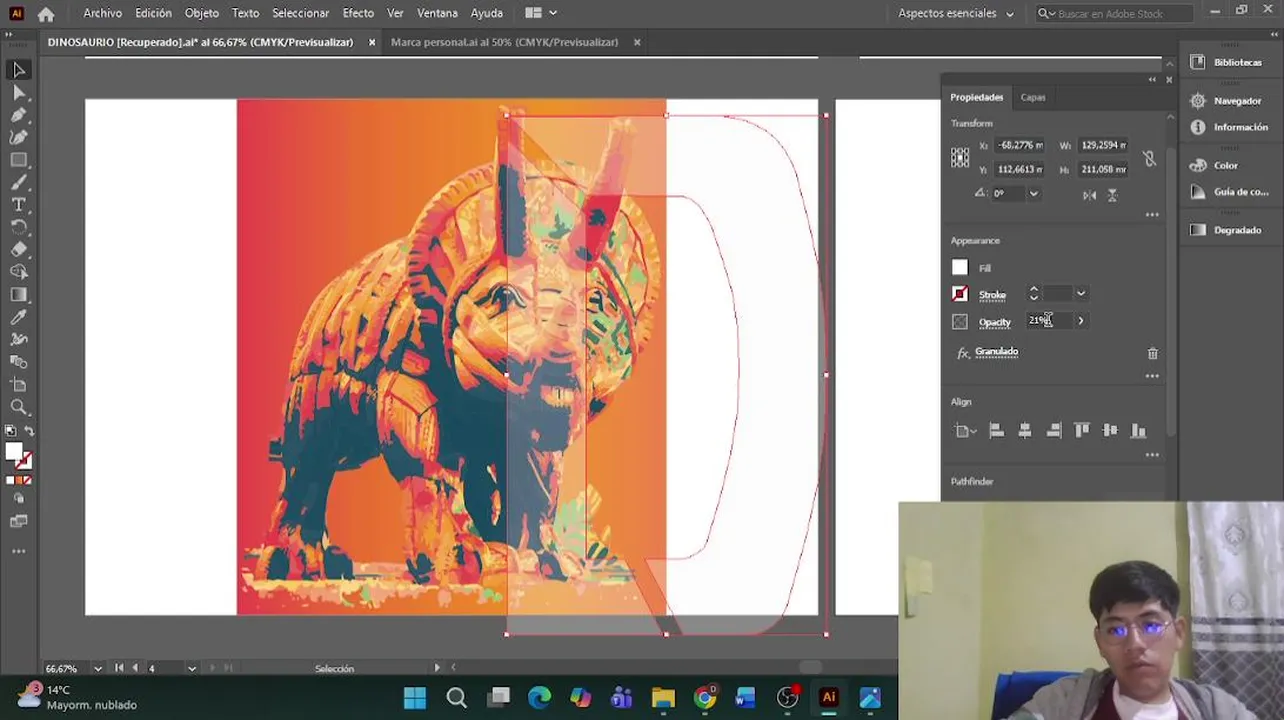Align objects to top edge
Image resolution: width=1284 pixels, height=720 pixels.
(1082, 431)
